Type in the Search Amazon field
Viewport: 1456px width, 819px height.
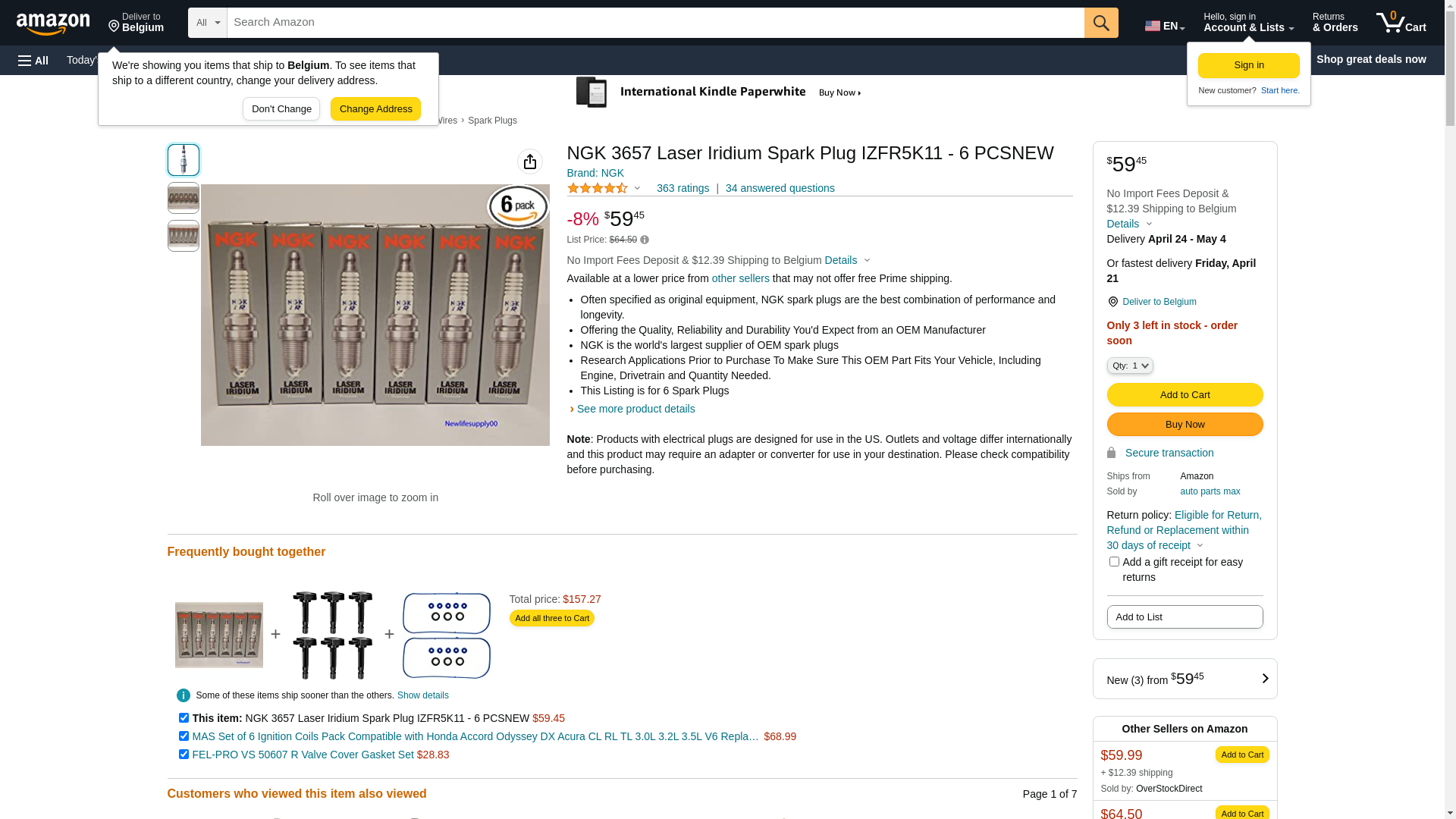tap(655, 23)
